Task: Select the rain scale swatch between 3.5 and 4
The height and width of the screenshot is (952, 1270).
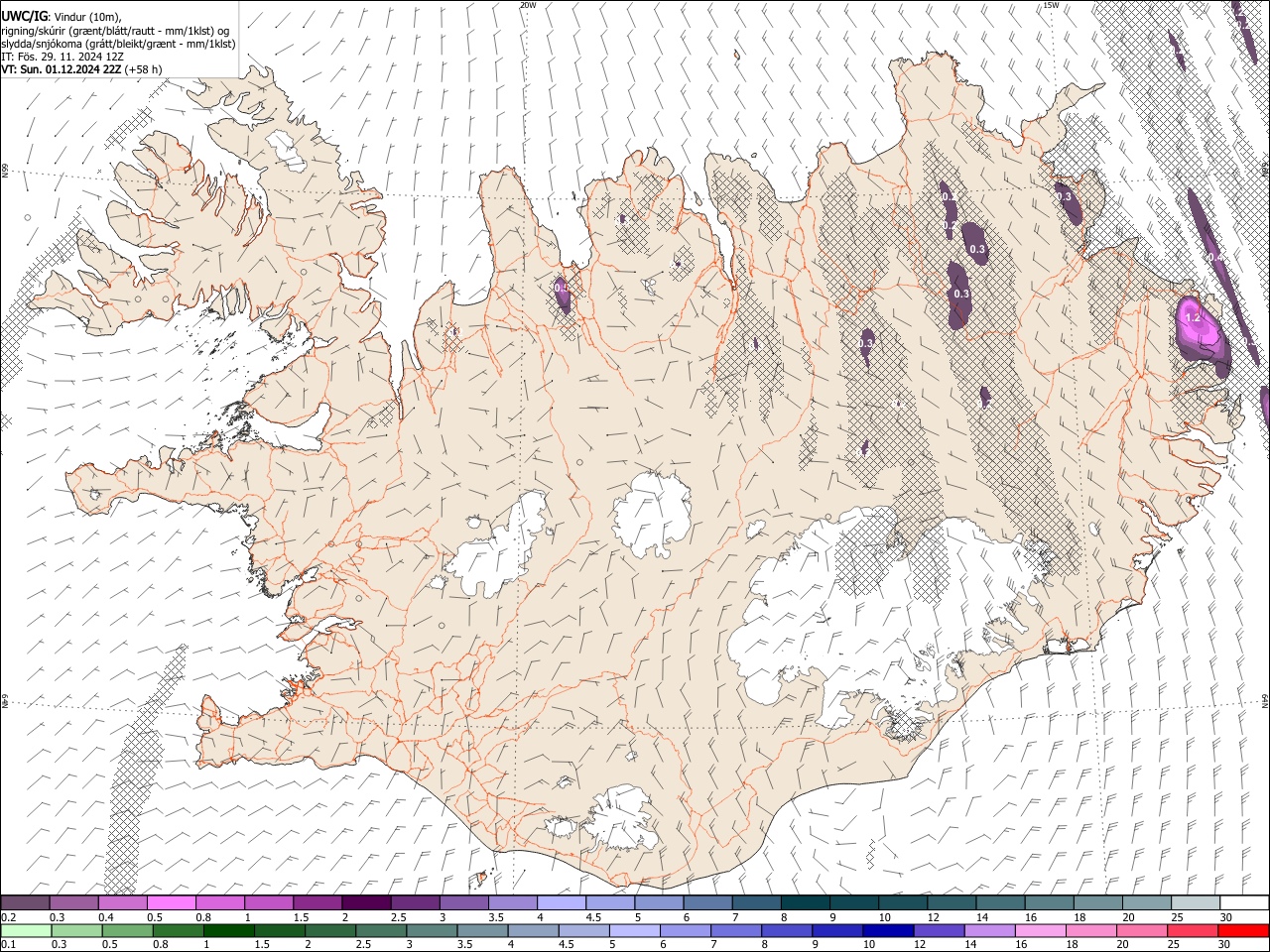Action: click(482, 930)
